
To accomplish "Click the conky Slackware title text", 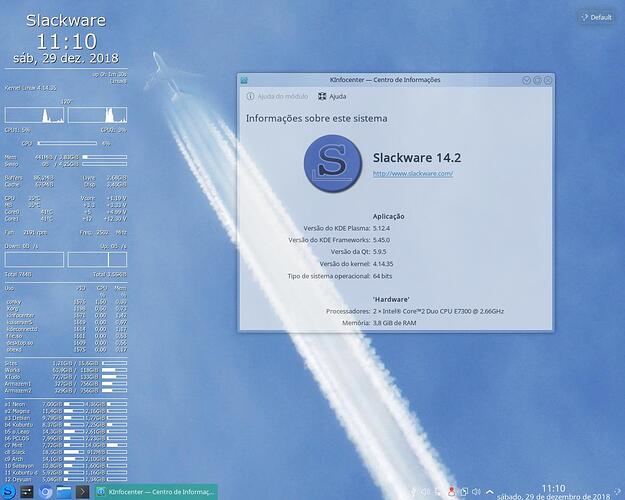I will coord(66,20).
